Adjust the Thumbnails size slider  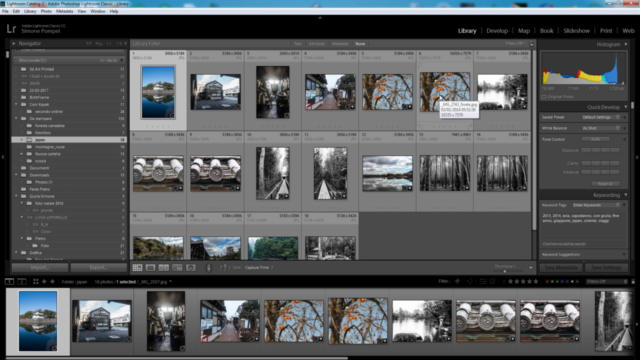[x=504, y=271]
